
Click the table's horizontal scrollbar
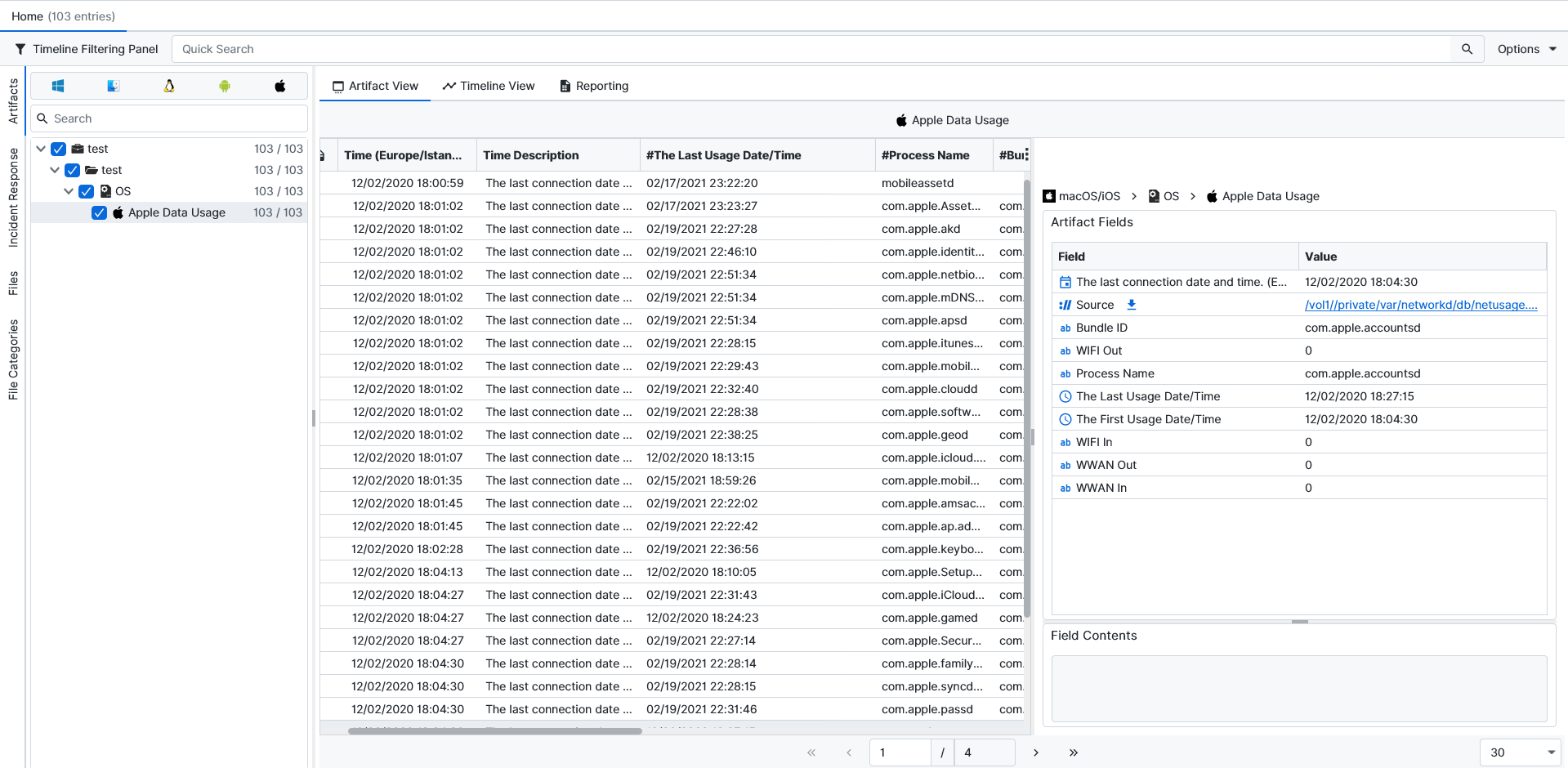494,731
